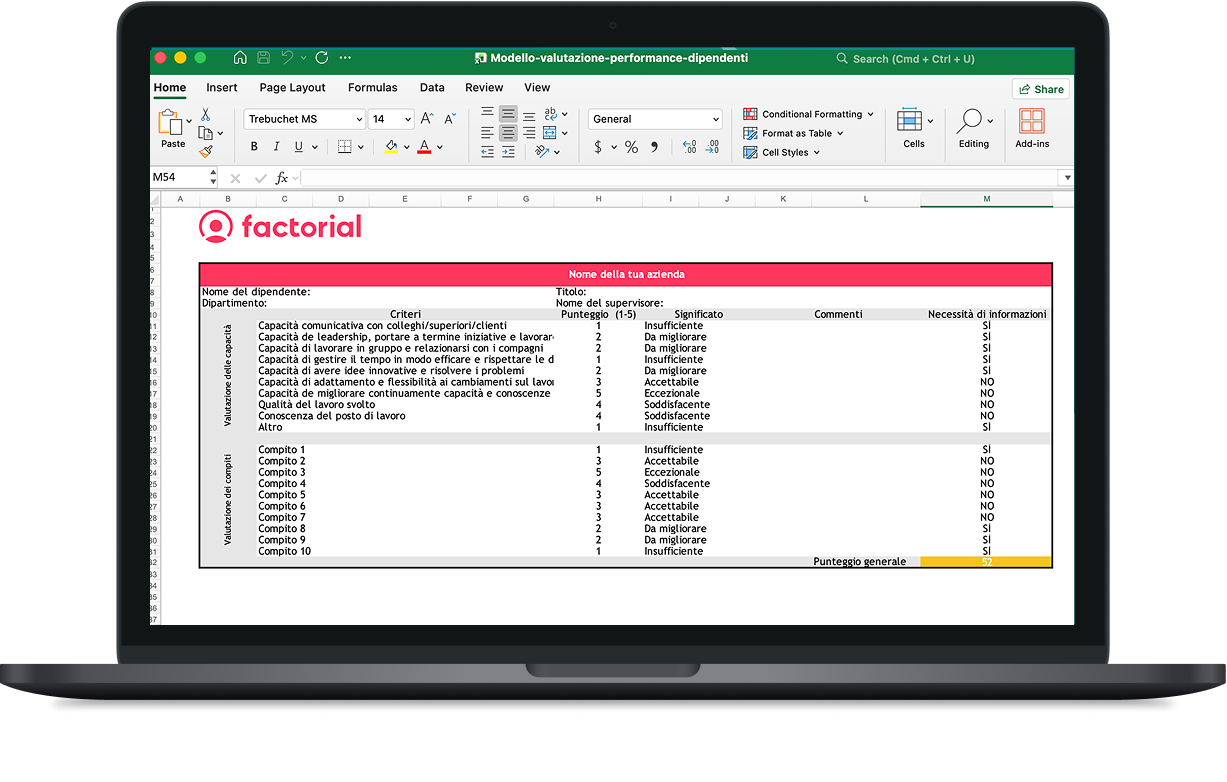Click the Increase Decimal icon
The image size is (1227, 782).
point(689,147)
